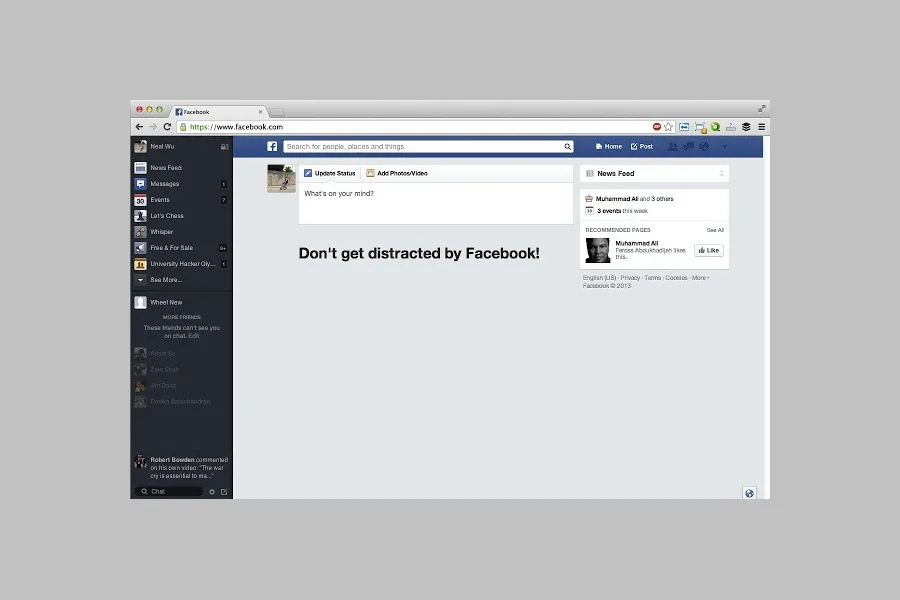Open the Cookies footer link
900x600 pixels.
pyautogui.click(x=676, y=278)
